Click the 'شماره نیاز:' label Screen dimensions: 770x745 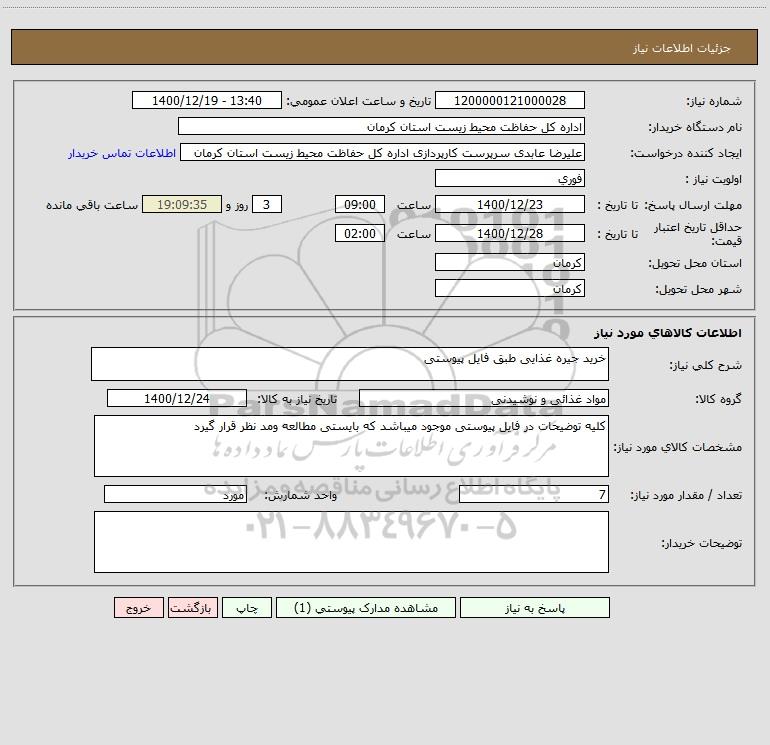point(714,102)
